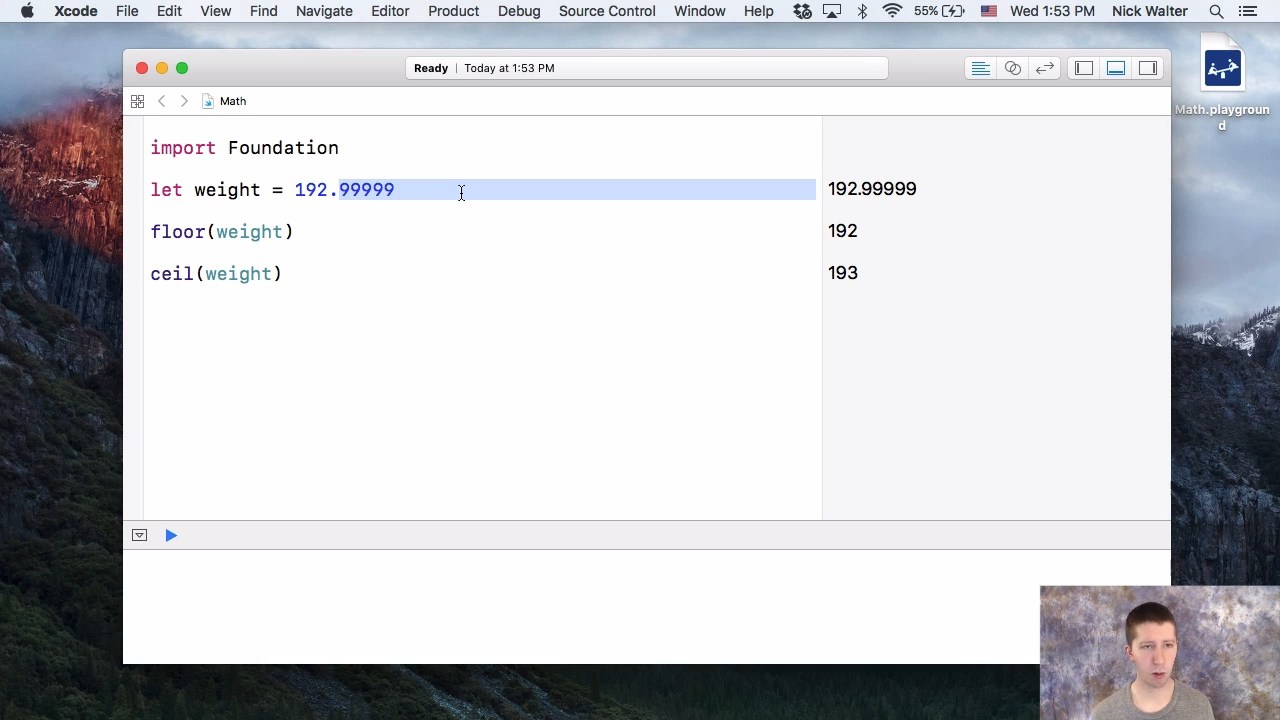Click the Ready status activity view
This screenshot has width=1280, height=720.
[646, 68]
